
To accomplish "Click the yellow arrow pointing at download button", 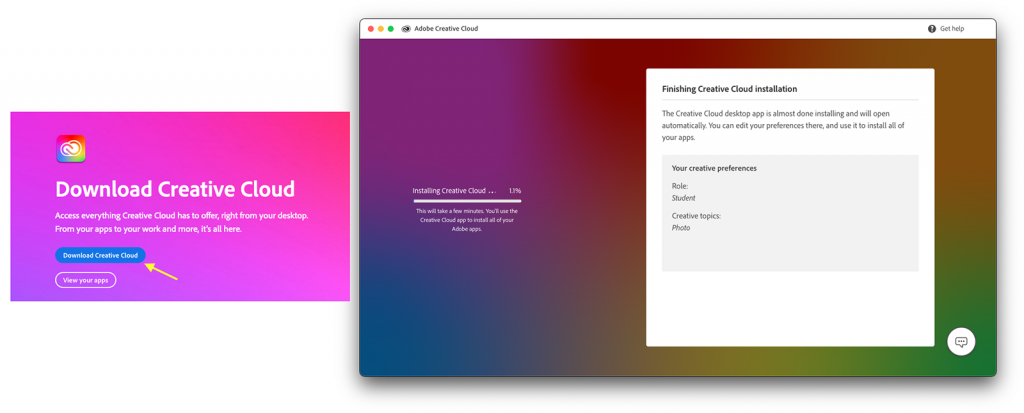I will [162, 270].
